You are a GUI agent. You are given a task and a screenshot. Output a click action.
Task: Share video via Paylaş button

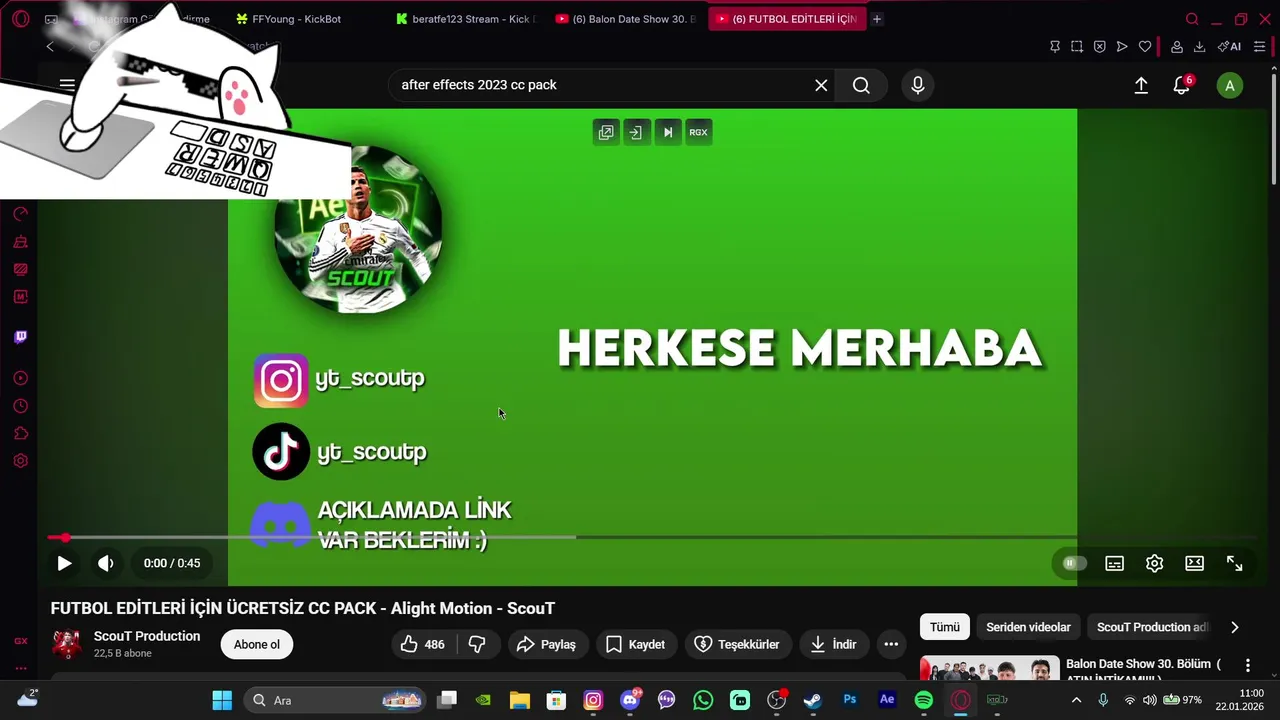tap(546, 645)
